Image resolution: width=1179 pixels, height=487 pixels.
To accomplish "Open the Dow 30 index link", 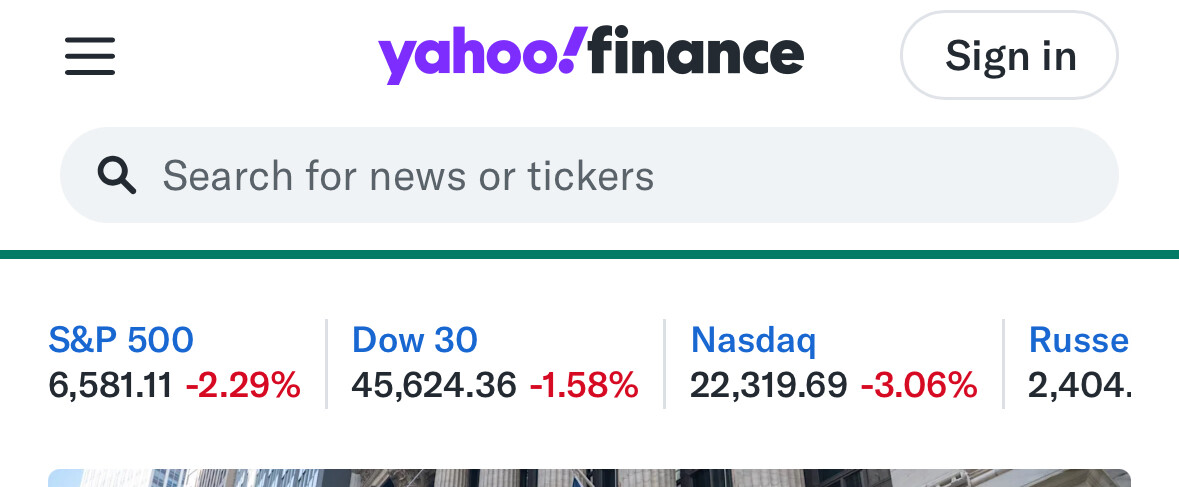I will (414, 340).
